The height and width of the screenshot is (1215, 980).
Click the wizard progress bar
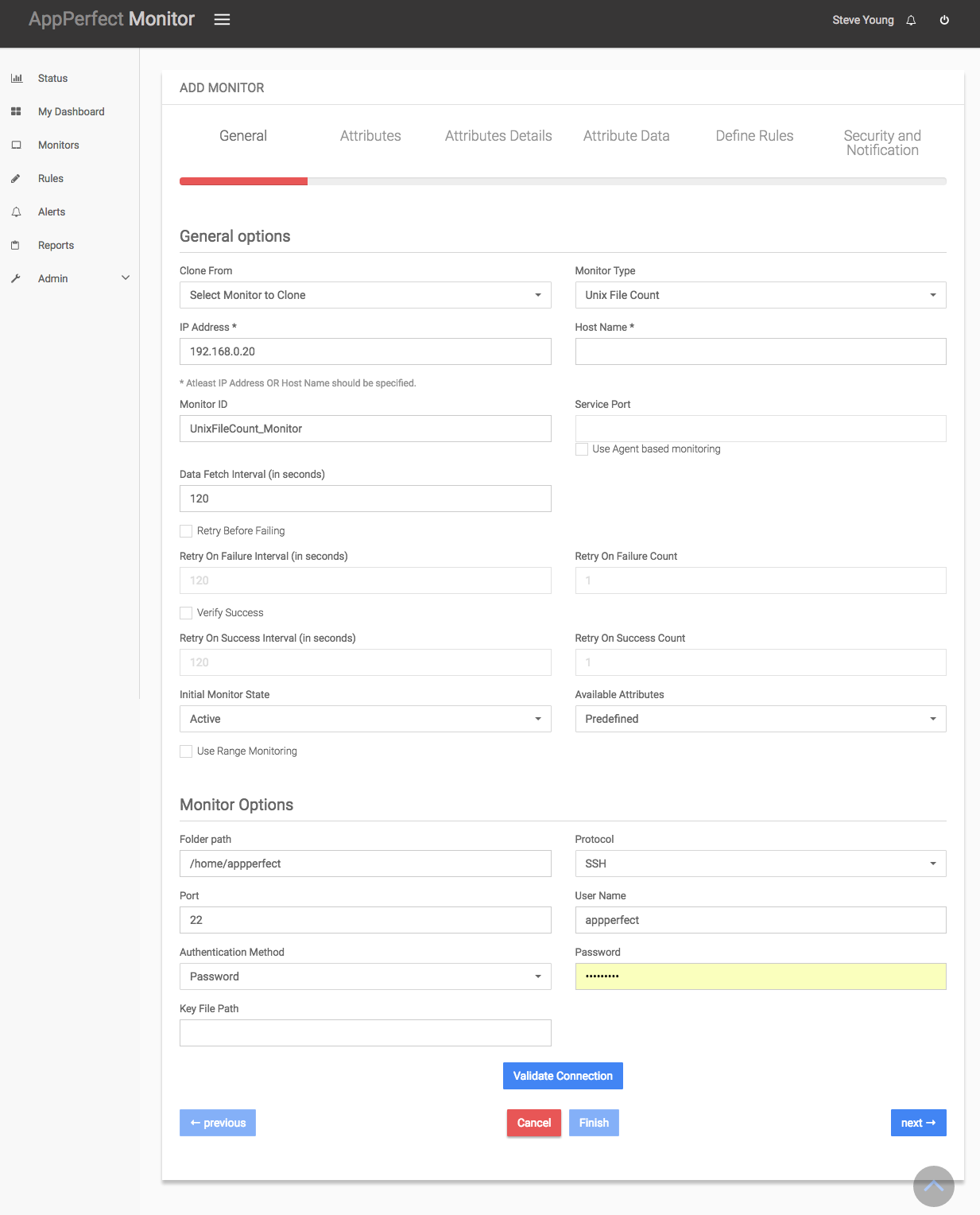click(563, 181)
